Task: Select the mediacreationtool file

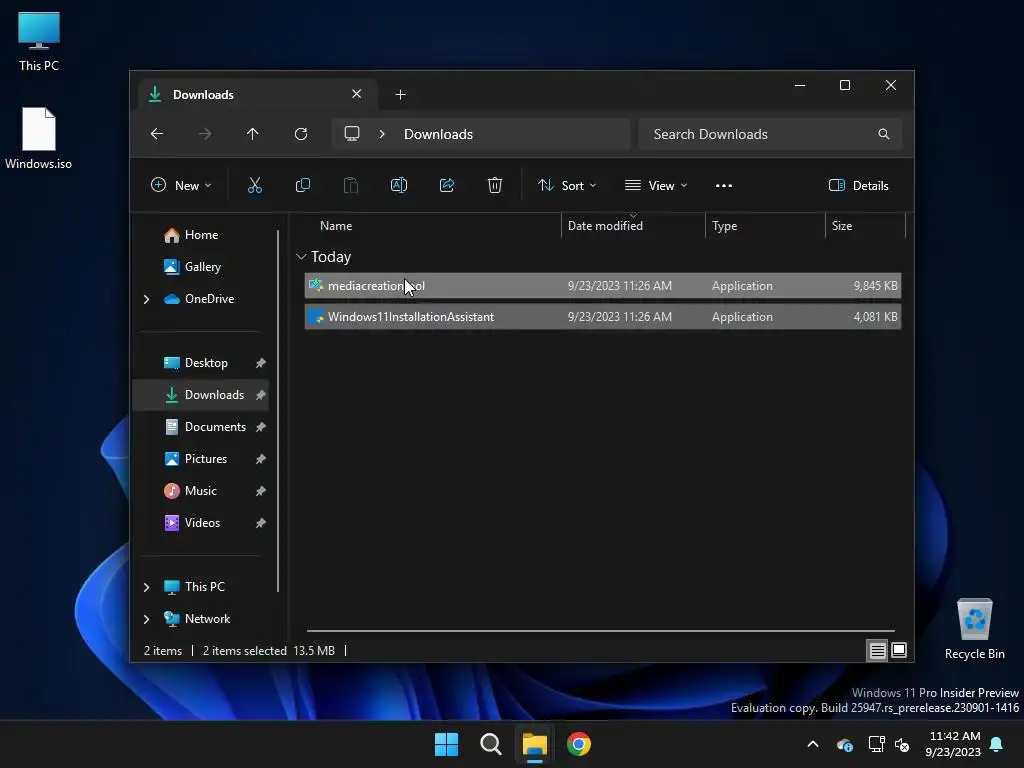Action: click(x=603, y=286)
